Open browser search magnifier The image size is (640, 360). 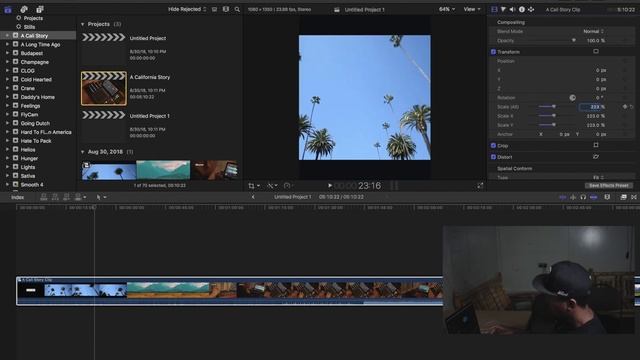click(x=237, y=9)
